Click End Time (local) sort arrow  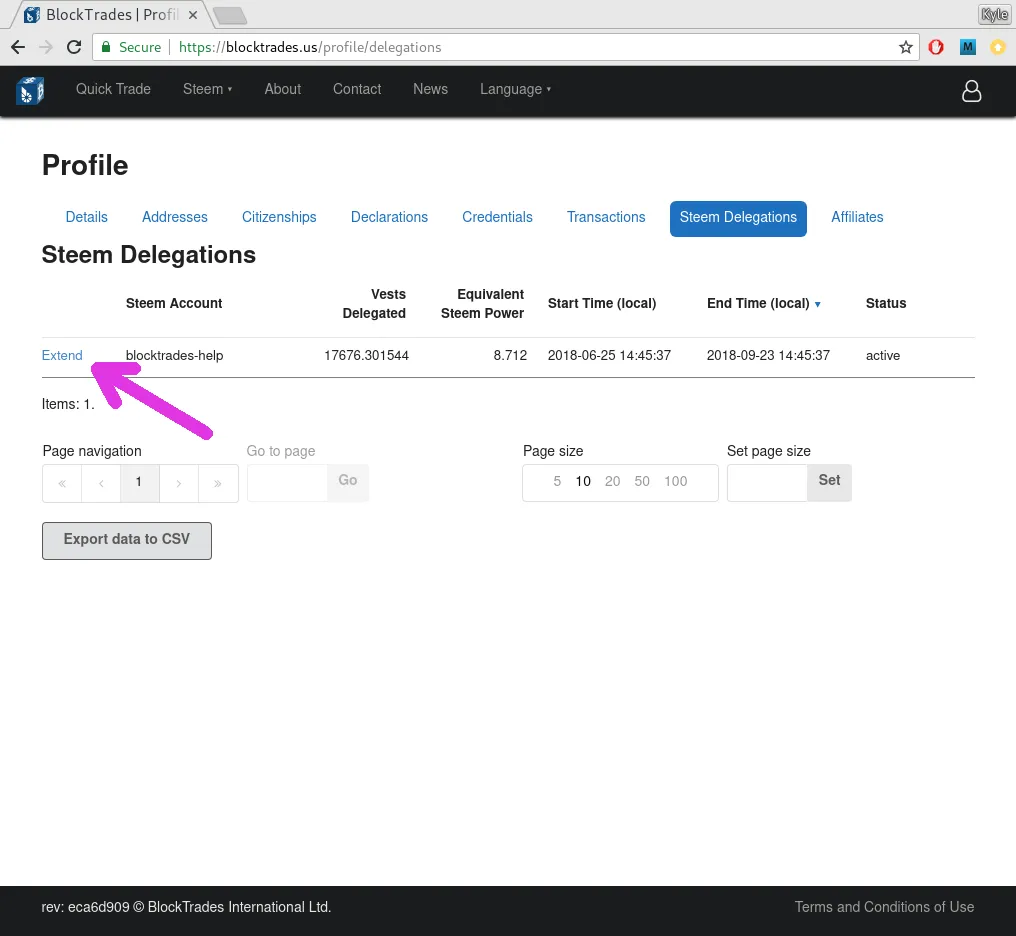click(x=818, y=304)
